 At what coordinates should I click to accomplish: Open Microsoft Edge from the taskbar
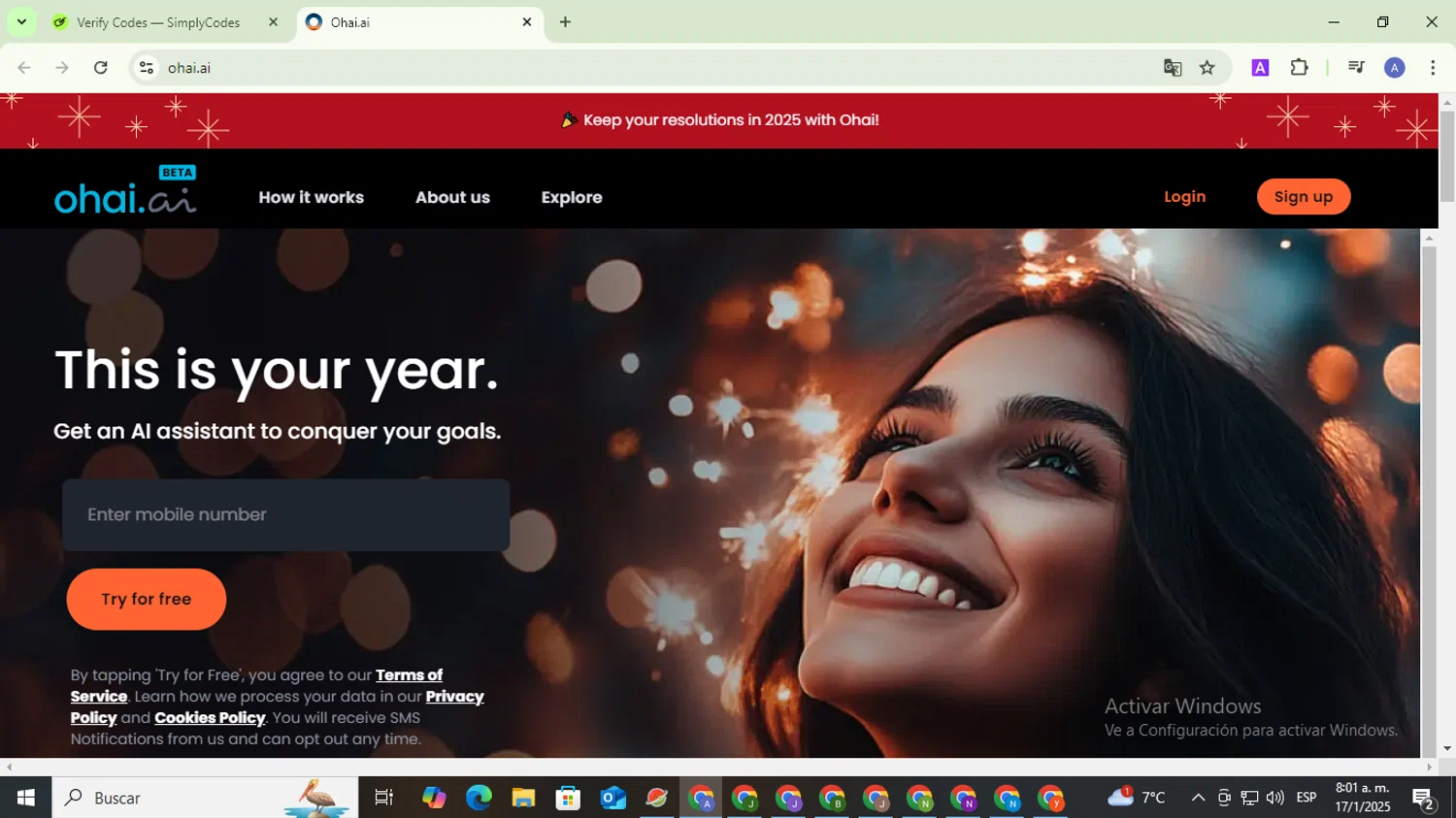479,798
